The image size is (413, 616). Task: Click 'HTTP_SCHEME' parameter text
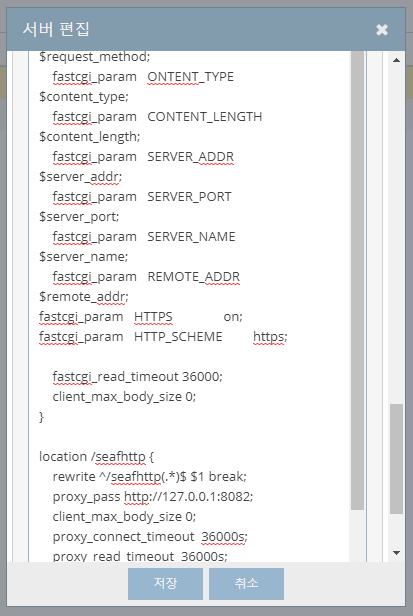(x=178, y=337)
